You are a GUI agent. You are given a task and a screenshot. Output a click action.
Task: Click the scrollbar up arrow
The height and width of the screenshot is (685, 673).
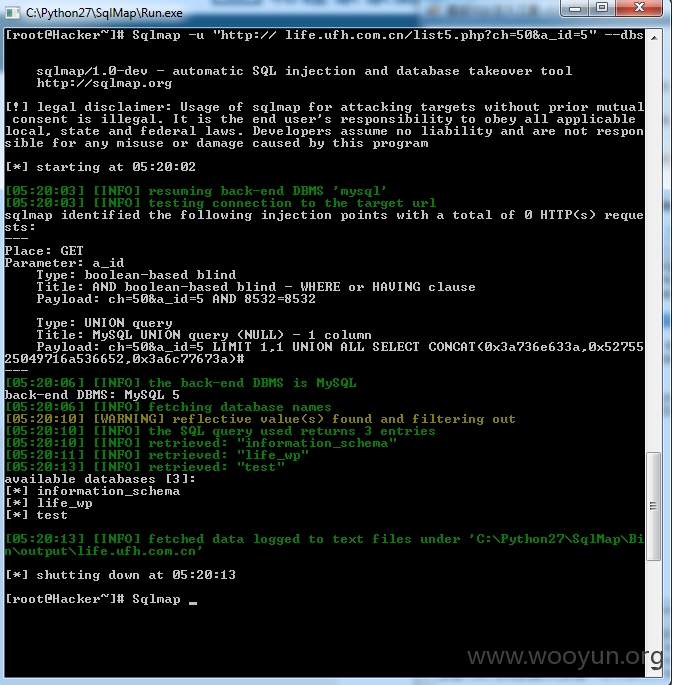(x=654, y=38)
